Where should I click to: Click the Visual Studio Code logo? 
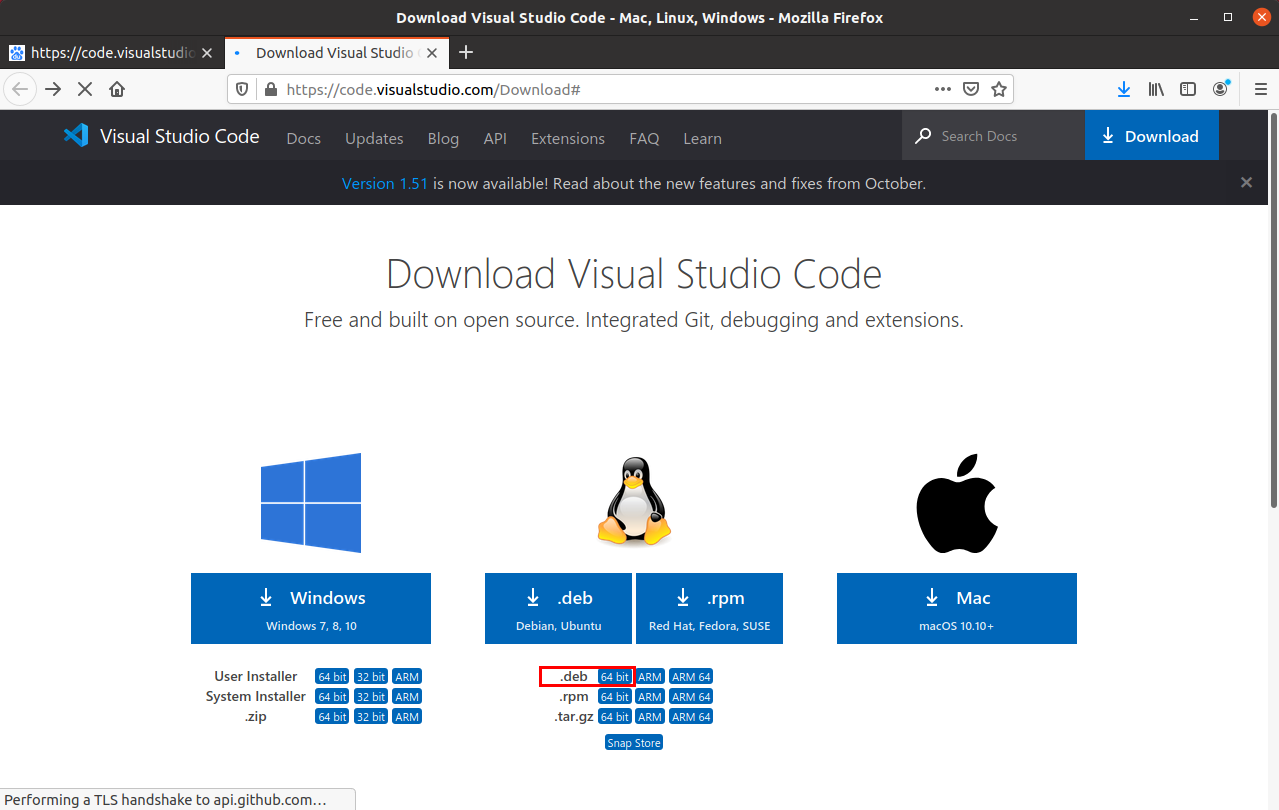pyautogui.click(x=161, y=136)
